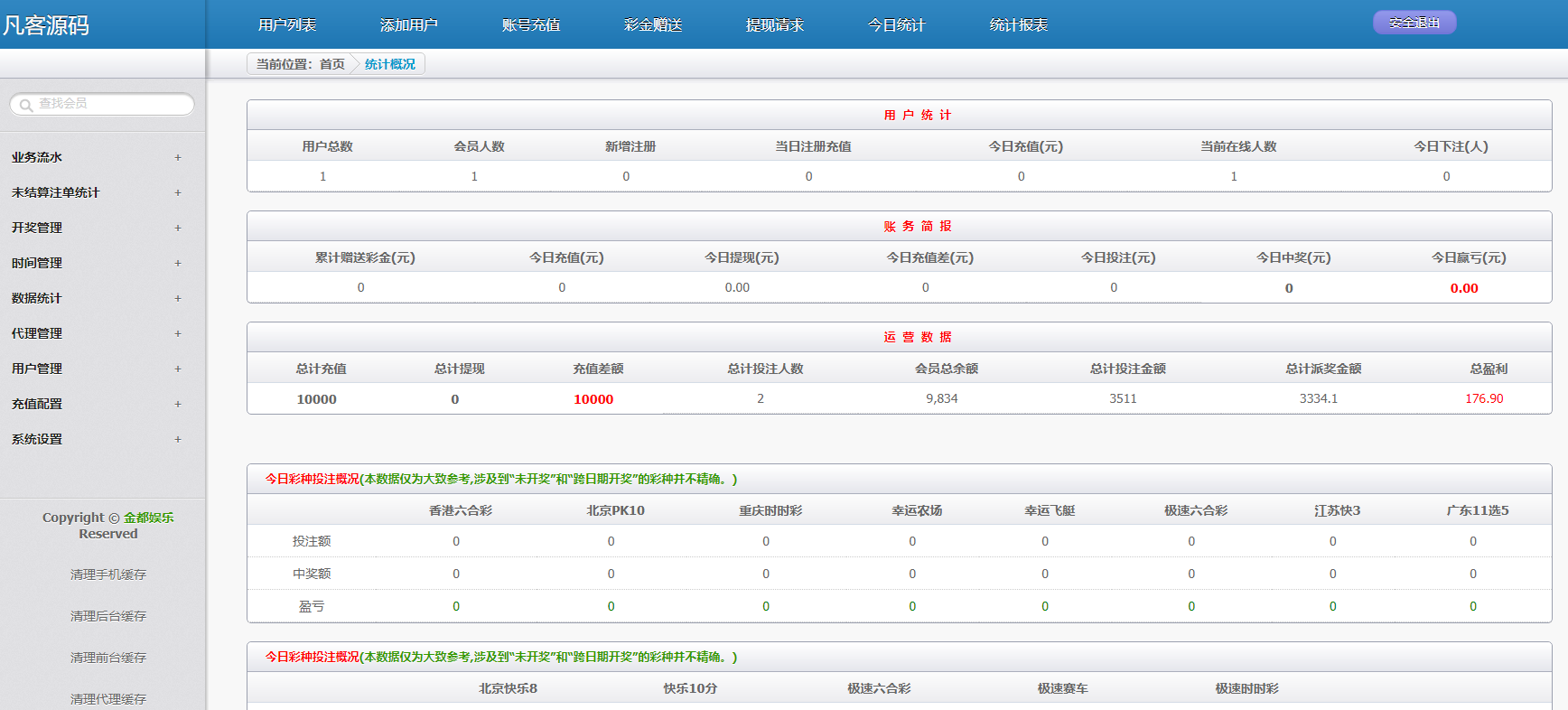Expand 未结算注单统计 with plus icon
The width and height of the screenshot is (1568, 710).
click(x=178, y=192)
